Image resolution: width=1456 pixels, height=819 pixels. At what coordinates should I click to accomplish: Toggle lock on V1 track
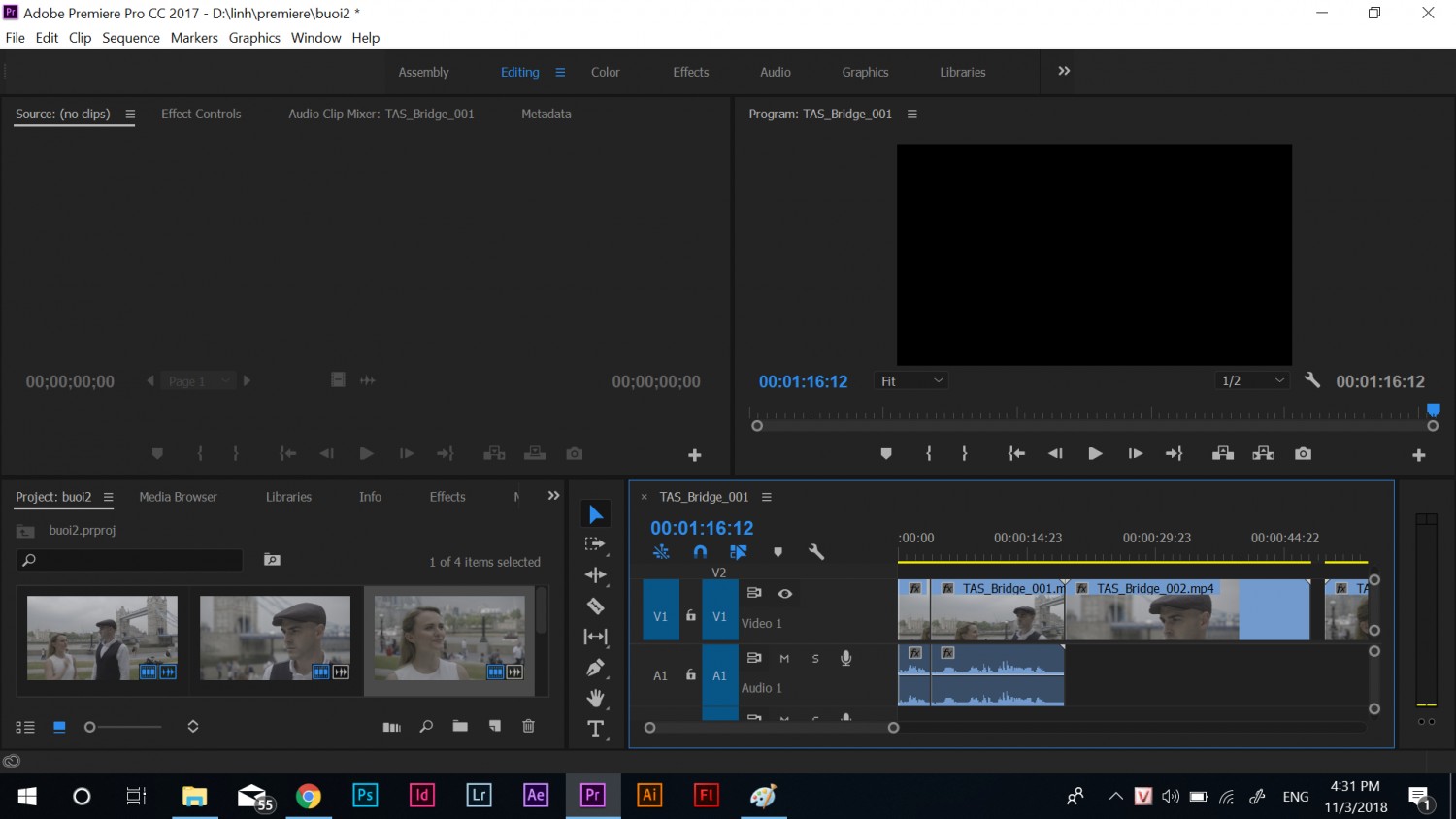[691, 615]
